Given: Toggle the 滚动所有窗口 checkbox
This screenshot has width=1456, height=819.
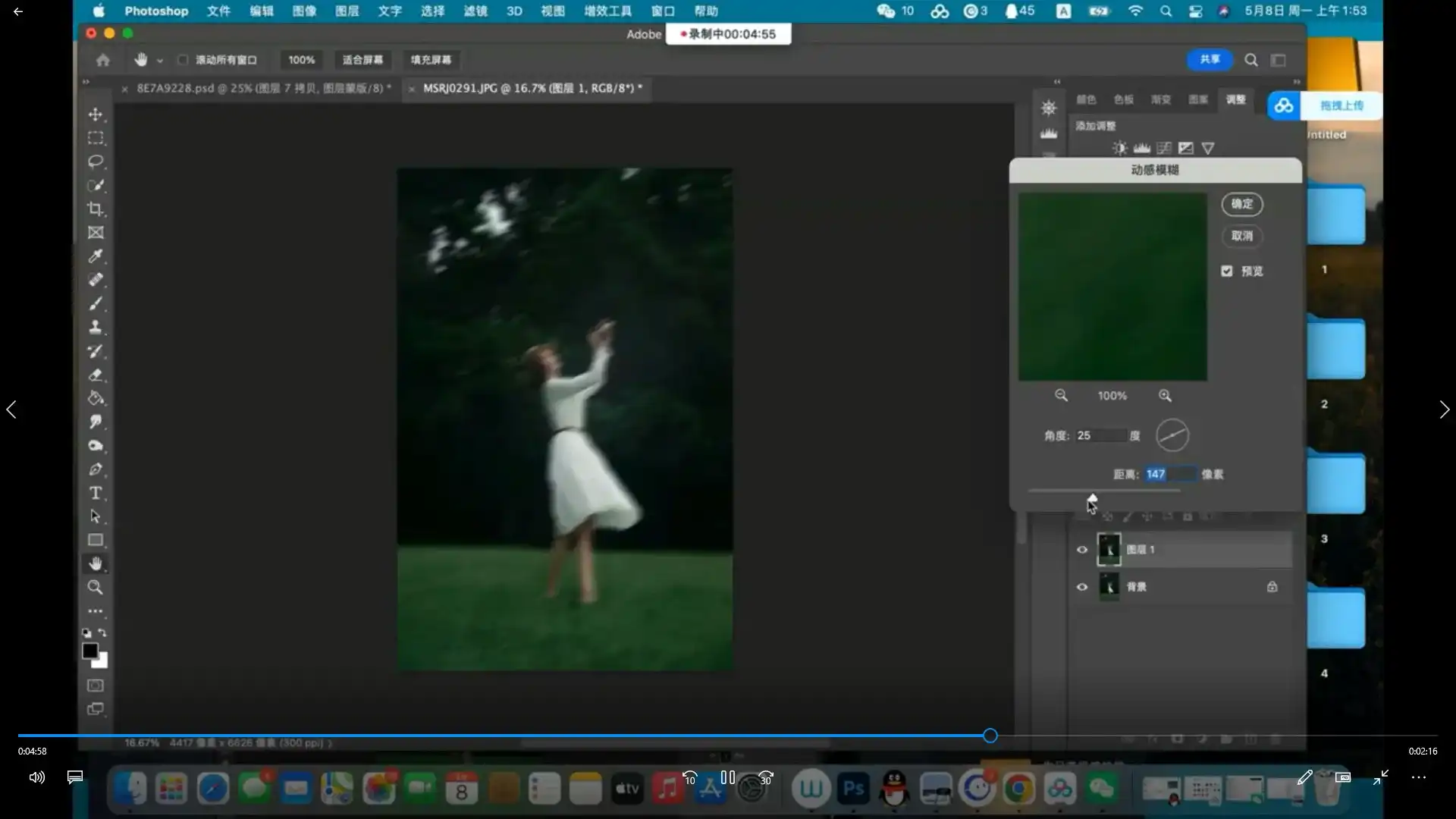Looking at the screenshot, I should (x=183, y=60).
